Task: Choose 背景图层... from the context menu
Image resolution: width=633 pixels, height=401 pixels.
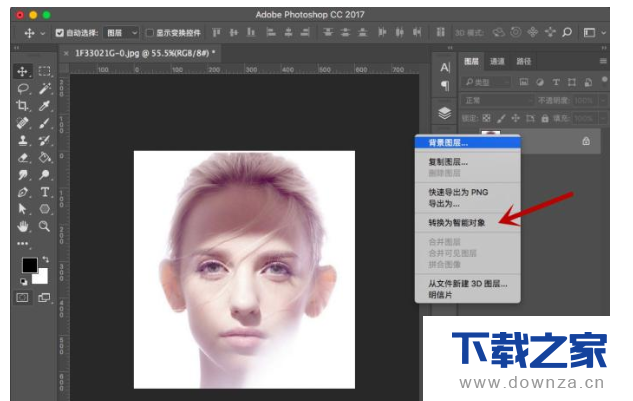Action: [467, 143]
